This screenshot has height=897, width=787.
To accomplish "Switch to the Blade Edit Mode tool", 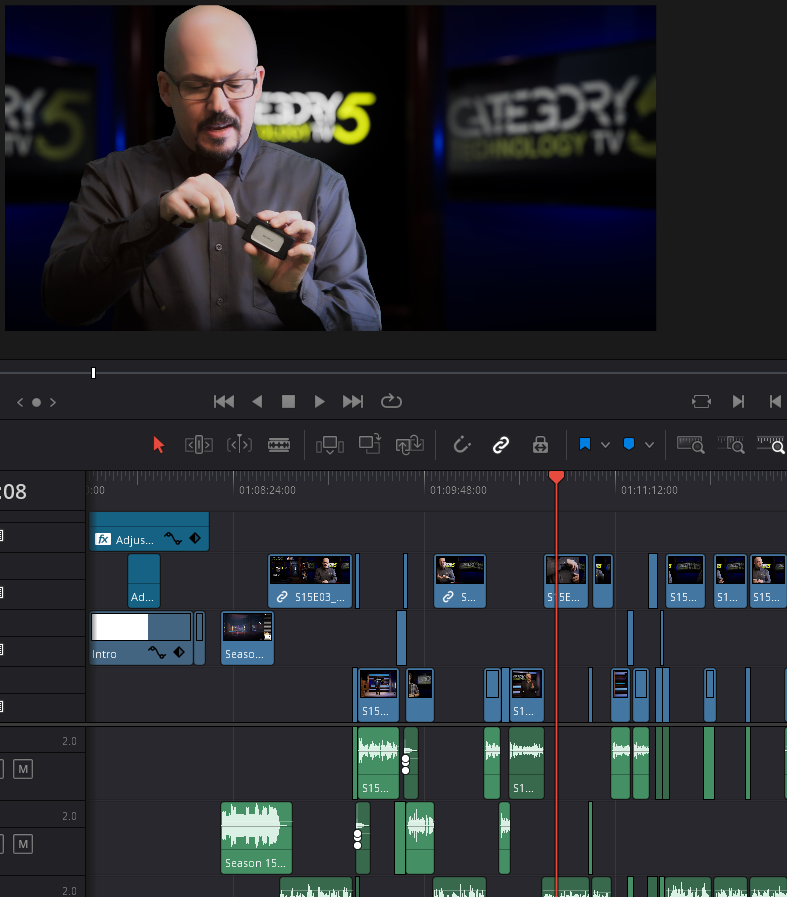I will pos(279,445).
